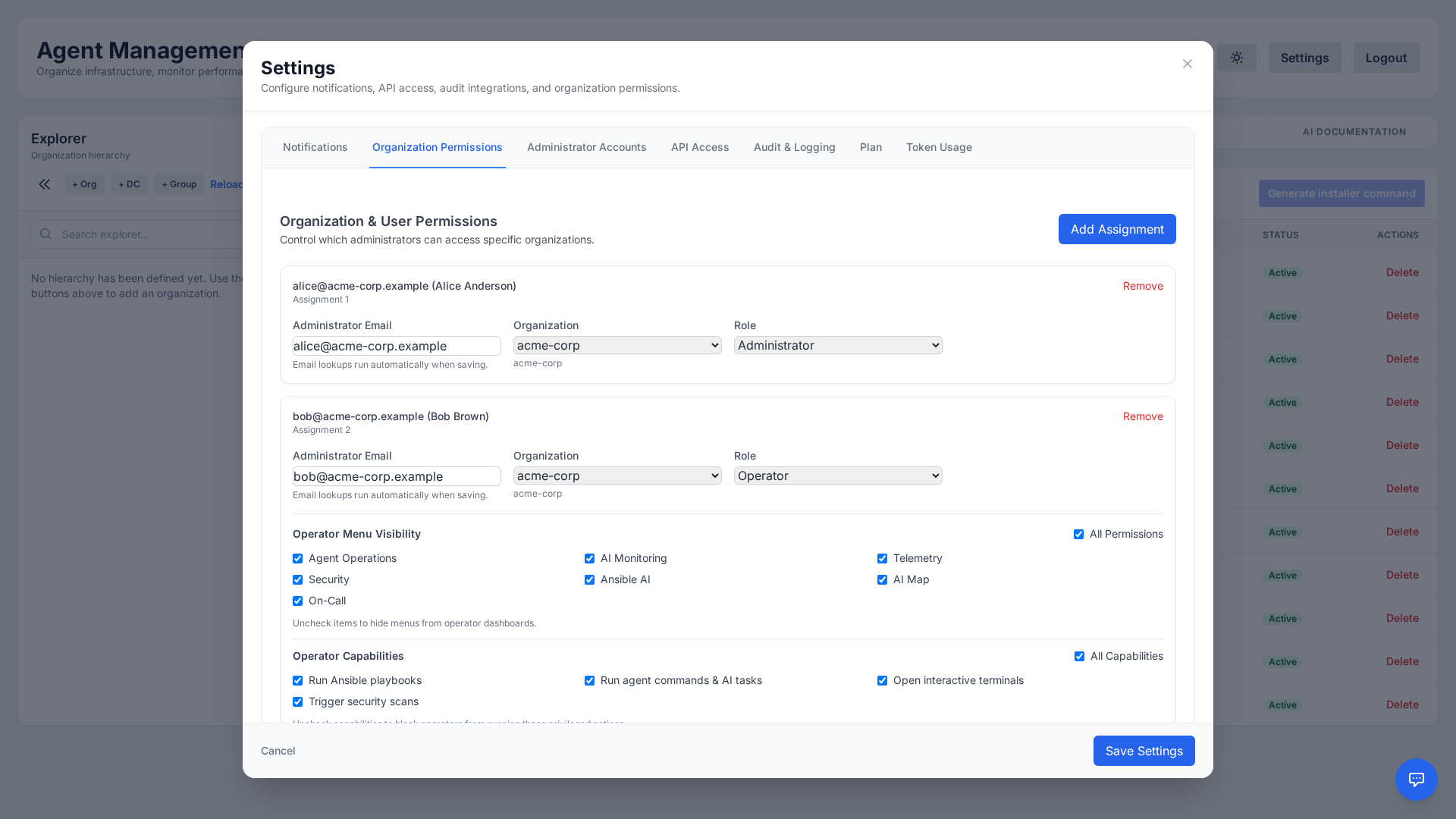The width and height of the screenshot is (1456, 819).
Task: Toggle Open interactive terminals checkbox
Action: pyautogui.click(x=882, y=681)
